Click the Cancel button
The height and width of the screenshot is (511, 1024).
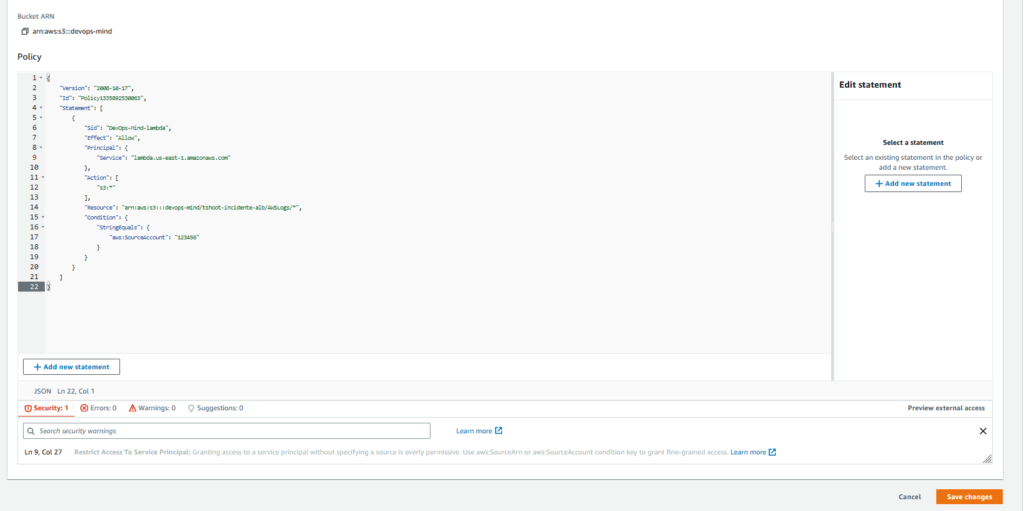[x=910, y=497]
